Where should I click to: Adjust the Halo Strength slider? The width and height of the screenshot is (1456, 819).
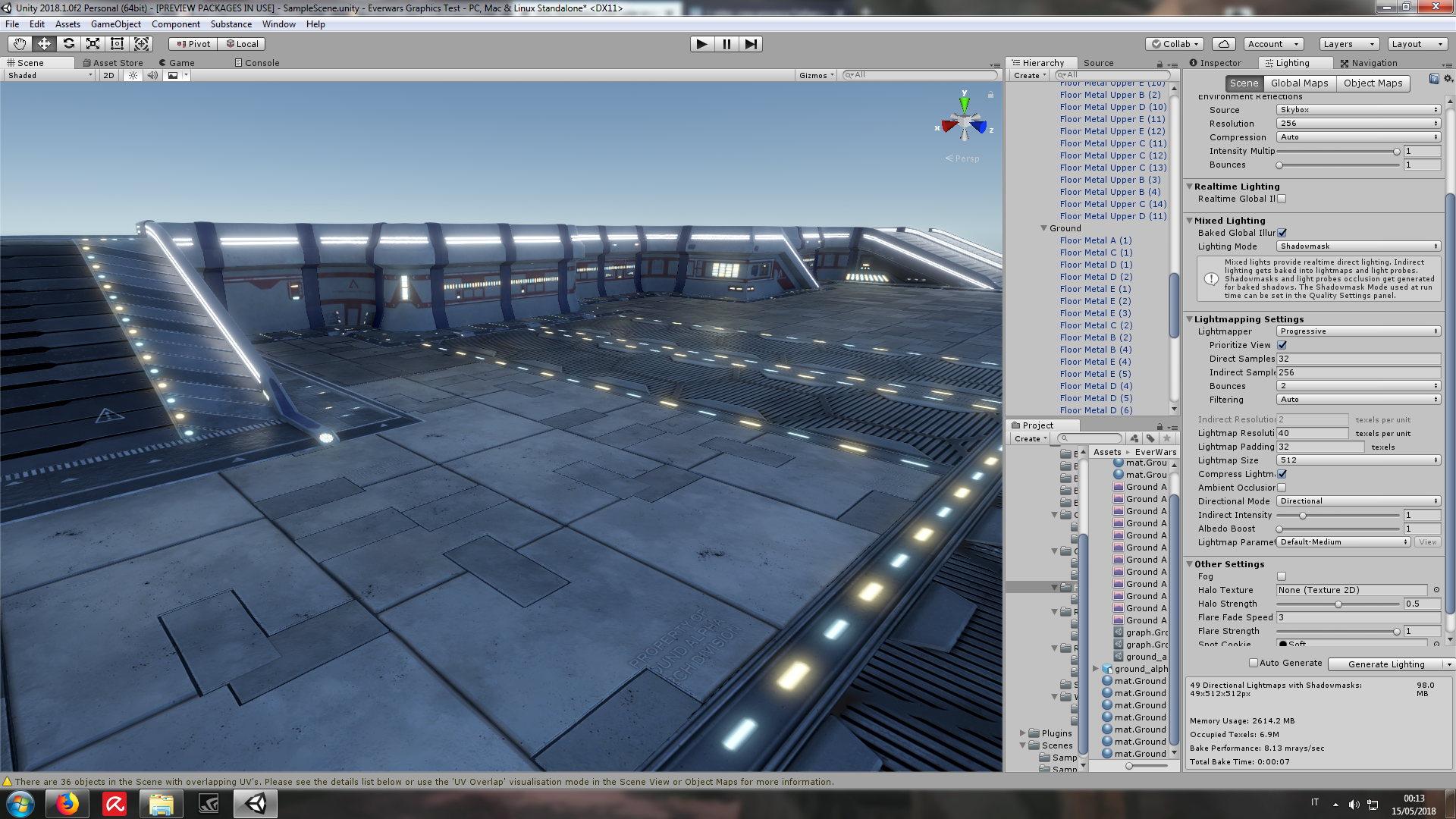tap(1338, 604)
